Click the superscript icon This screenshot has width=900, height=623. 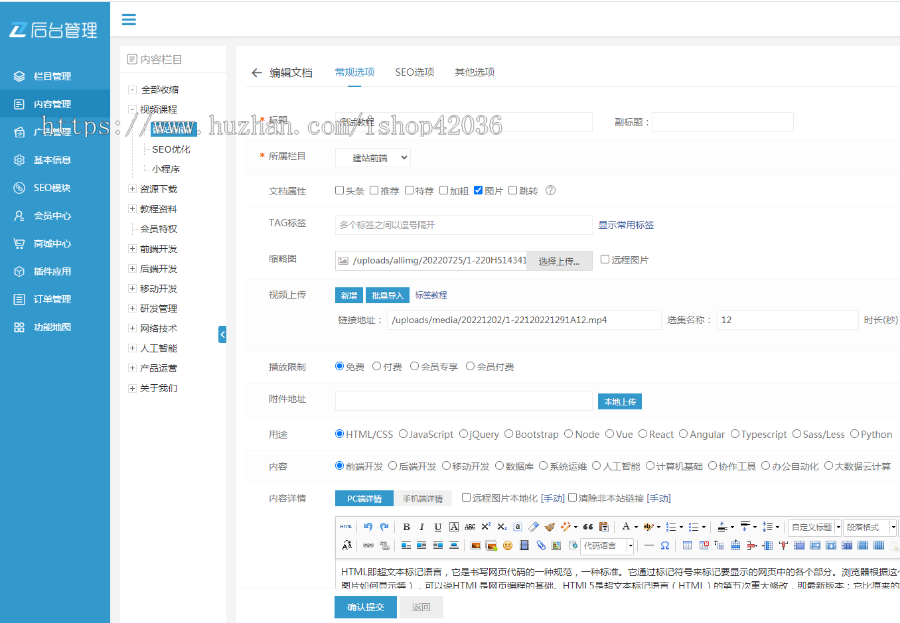pos(486,527)
